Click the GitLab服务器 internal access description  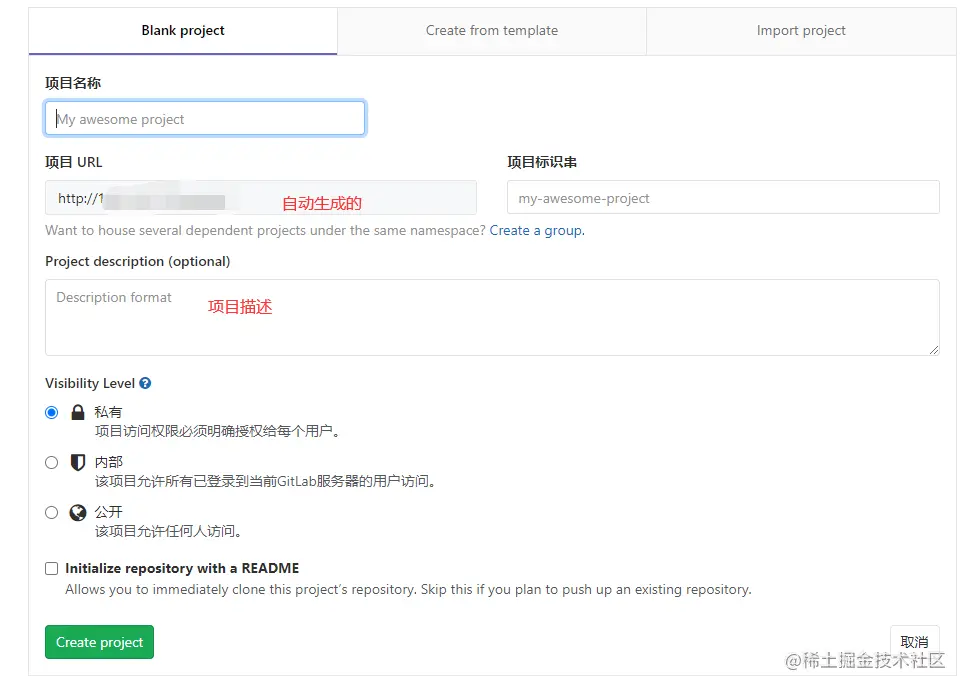(265, 481)
